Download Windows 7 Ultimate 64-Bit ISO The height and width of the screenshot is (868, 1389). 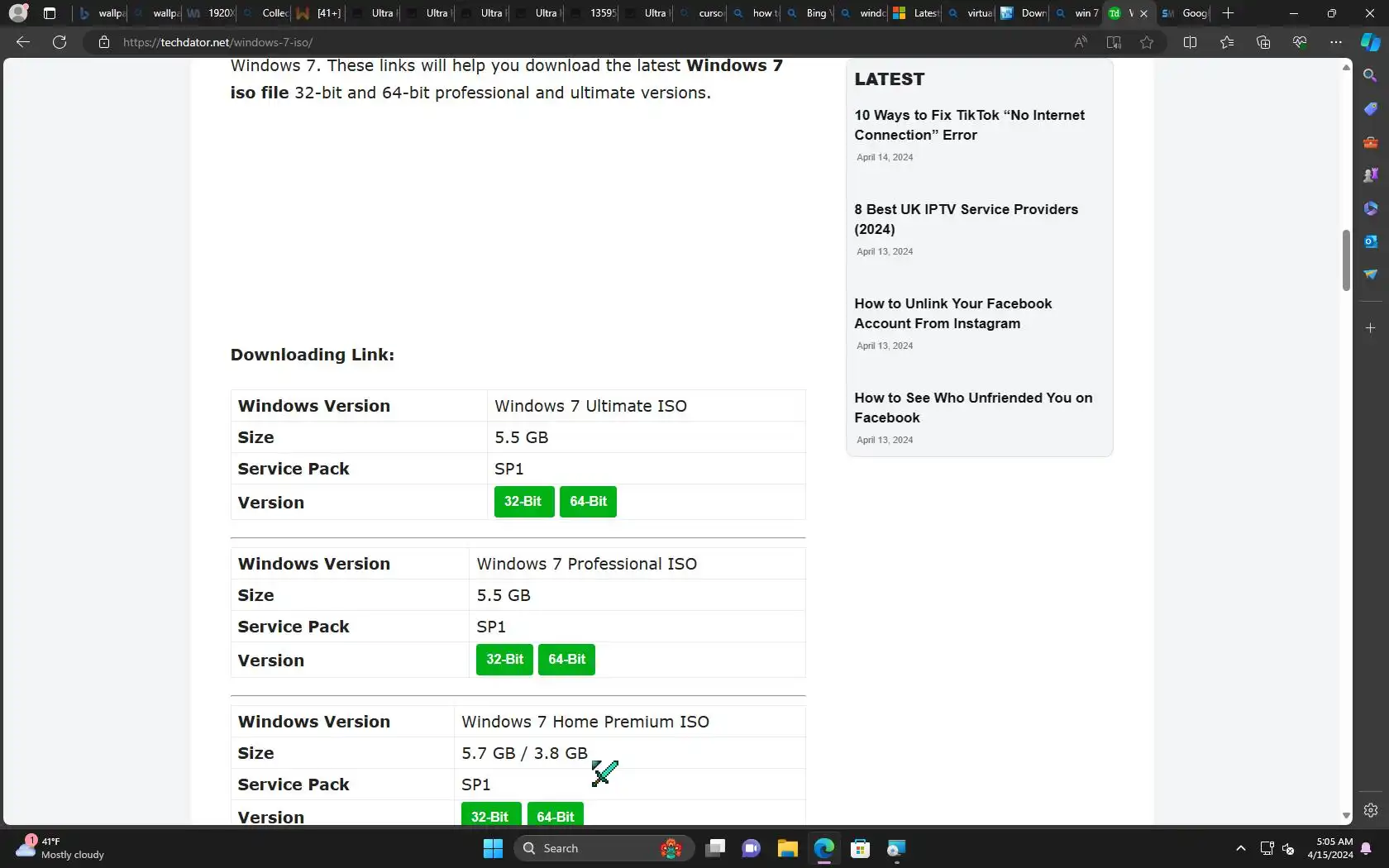tap(588, 502)
